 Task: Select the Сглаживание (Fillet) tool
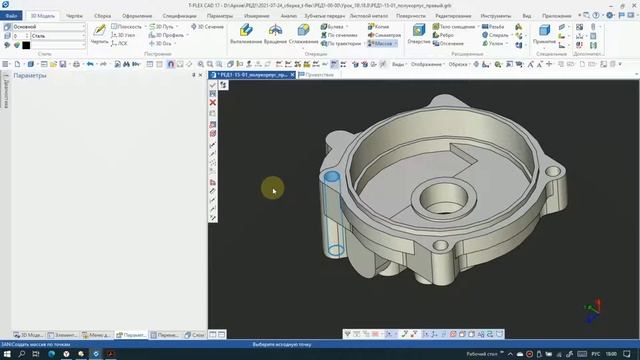point(303,33)
